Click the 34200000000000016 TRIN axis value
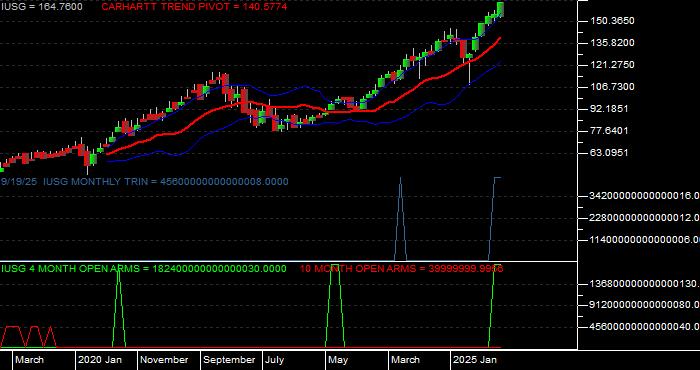The height and width of the screenshot is (370, 700). coord(644,195)
